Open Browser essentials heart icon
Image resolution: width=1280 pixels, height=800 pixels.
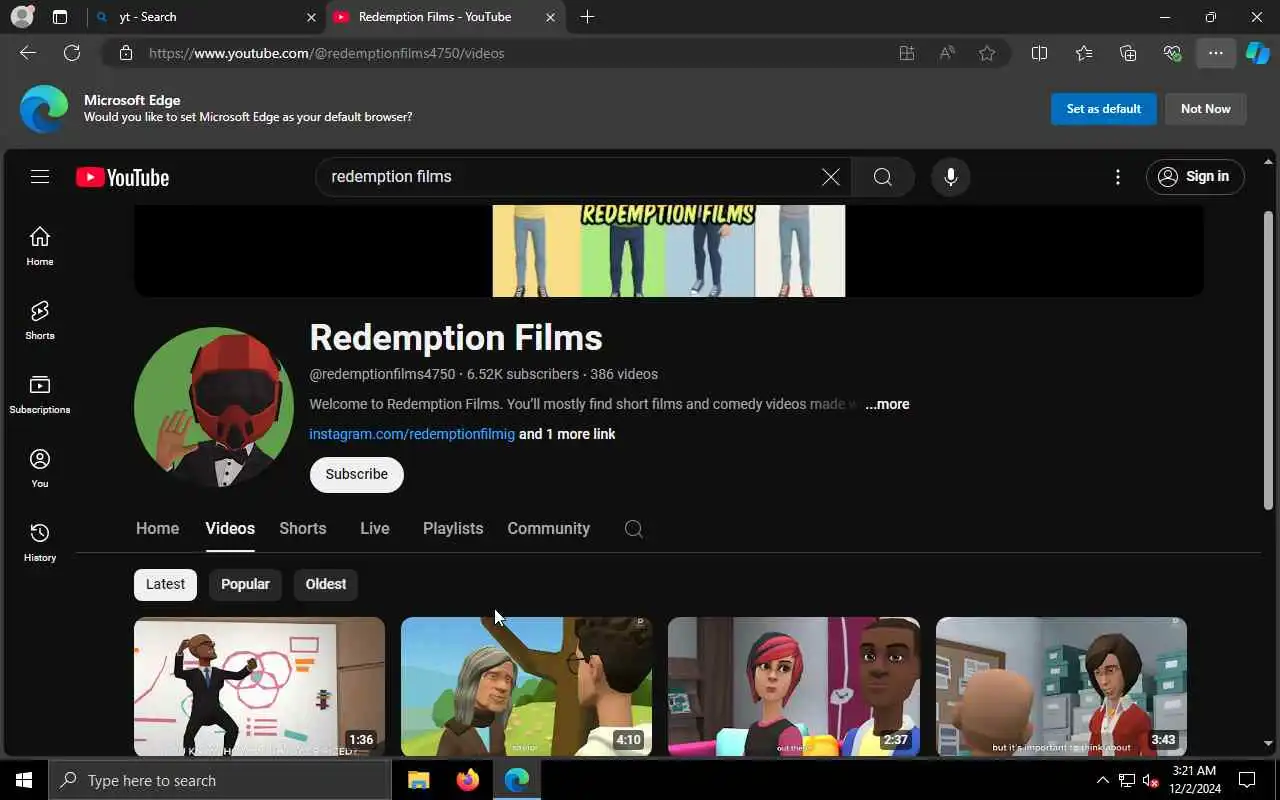coord(1172,53)
